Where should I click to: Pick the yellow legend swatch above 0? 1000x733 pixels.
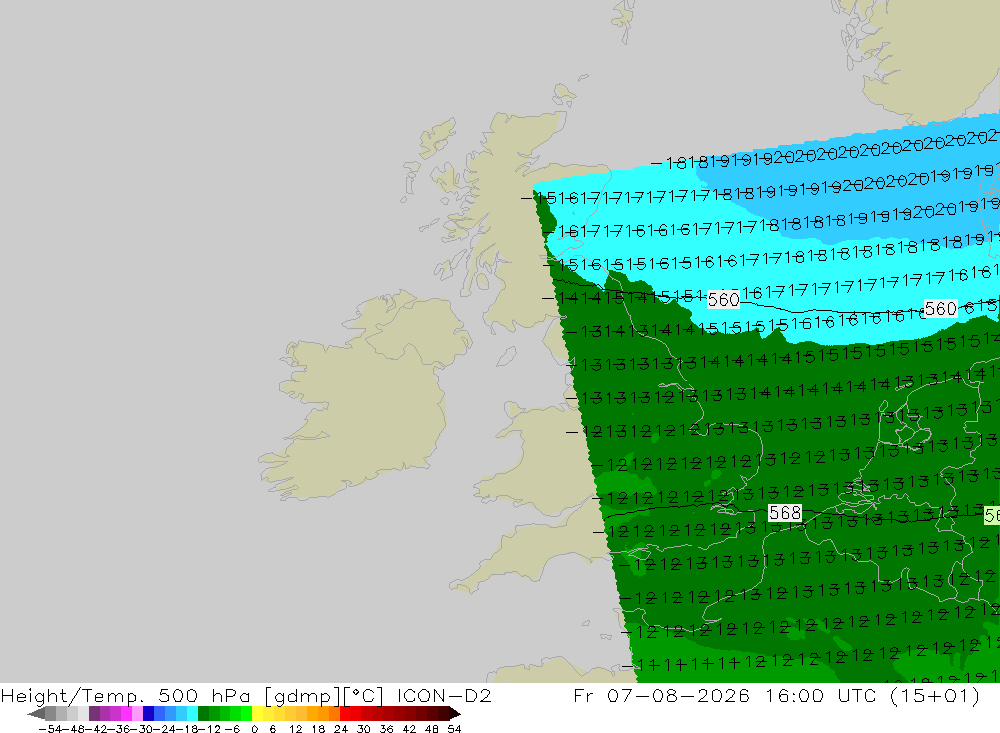click(x=258, y=713)
